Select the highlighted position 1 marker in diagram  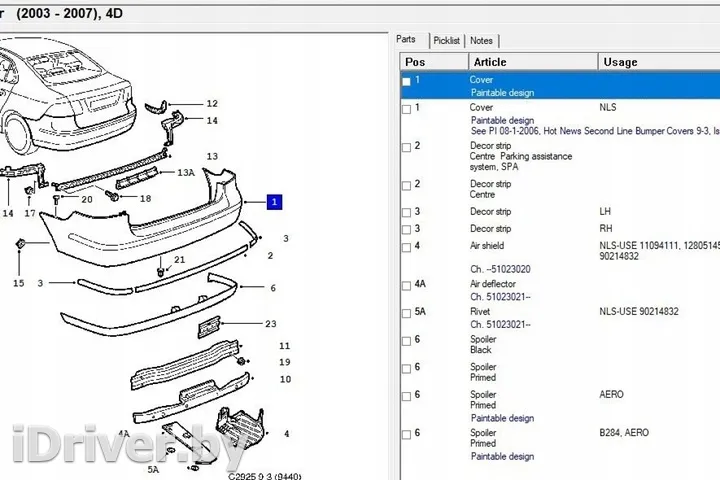click(x=274, y=202)
